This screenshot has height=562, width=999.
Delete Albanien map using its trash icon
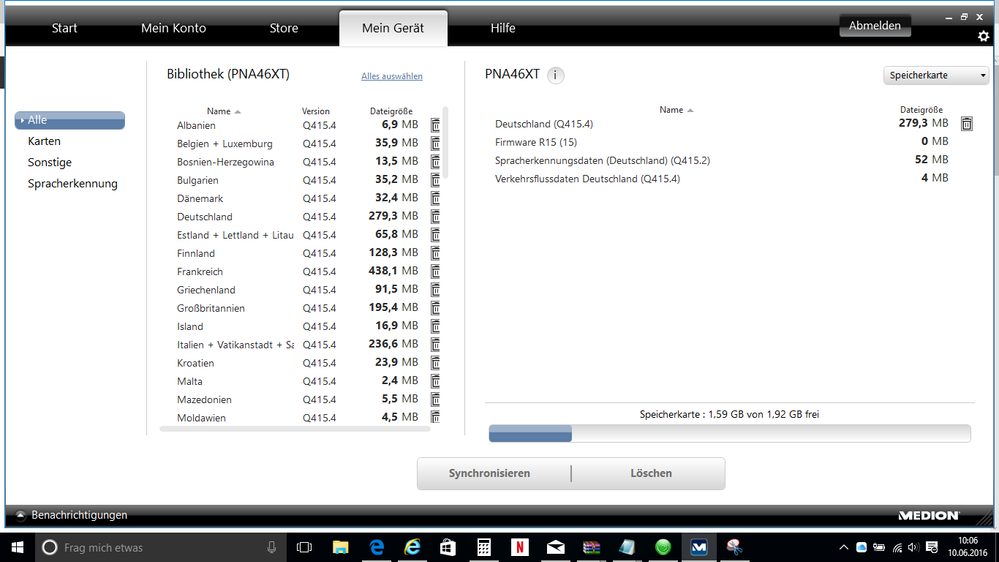435,125
